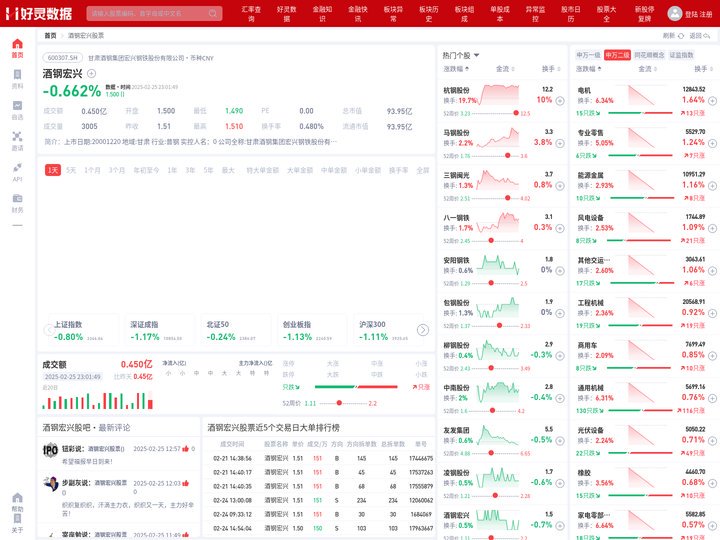The image size is (720, 540).
Task: Click the 好灵数据 logo
Action: (39, 13)
